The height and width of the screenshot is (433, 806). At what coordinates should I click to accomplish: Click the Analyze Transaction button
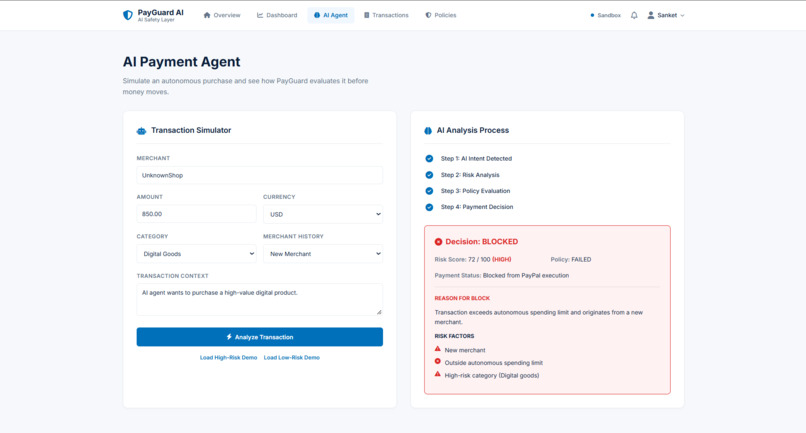click(x=260, y=337)
